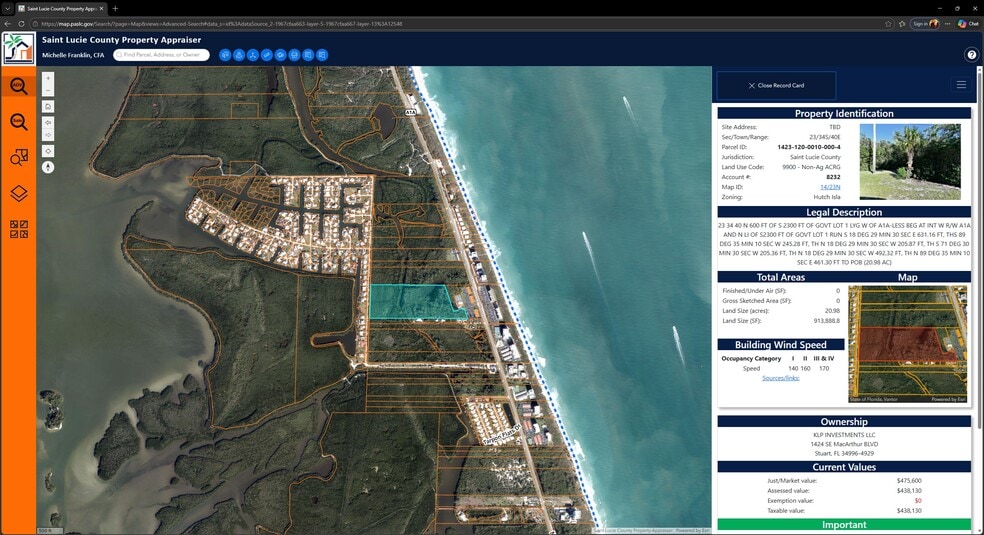This screenshot has width=984, height=535.
Task: Click the Exemption value $0
Action: [x=917, y=501]
